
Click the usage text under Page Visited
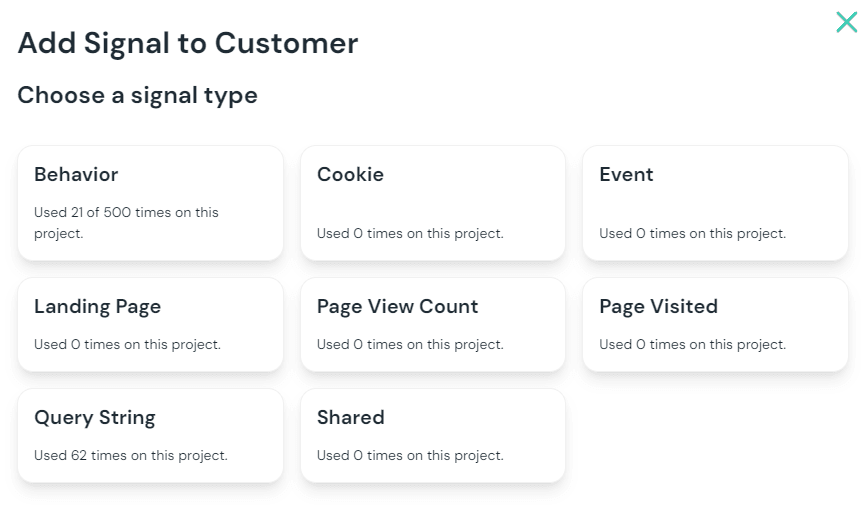pyautogui.click(x=693, y=344)
